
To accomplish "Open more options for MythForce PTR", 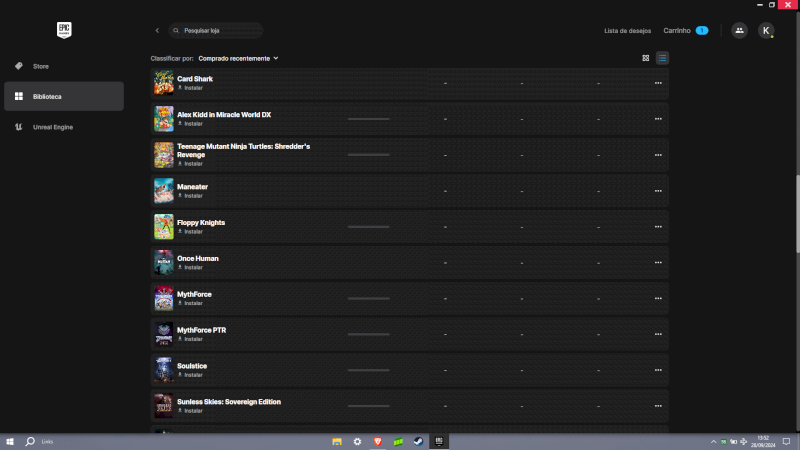I will point(658,334).
